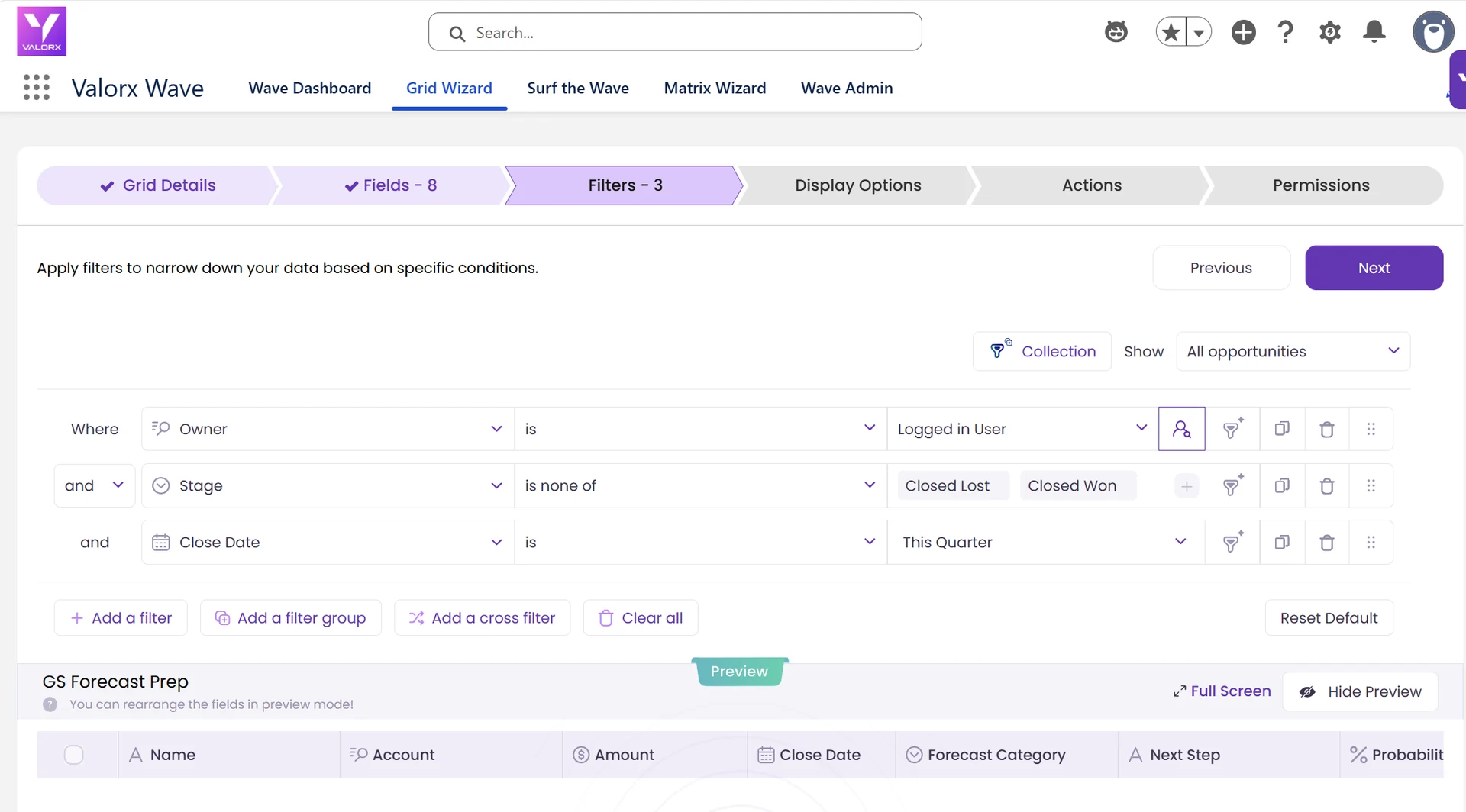
Task: Duplicate the Stage filter row
Action: [x=1282, y=485]
